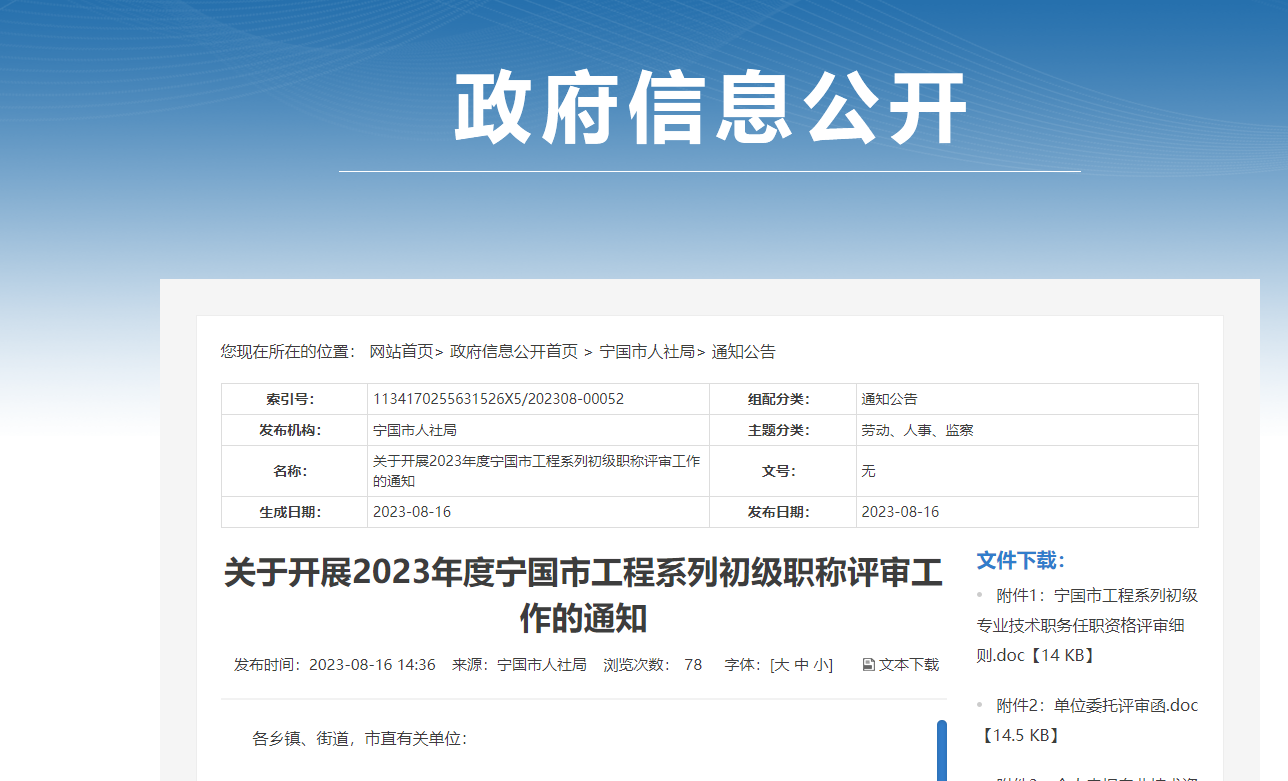Open the 文本下载 text download link

click(908, 665)
